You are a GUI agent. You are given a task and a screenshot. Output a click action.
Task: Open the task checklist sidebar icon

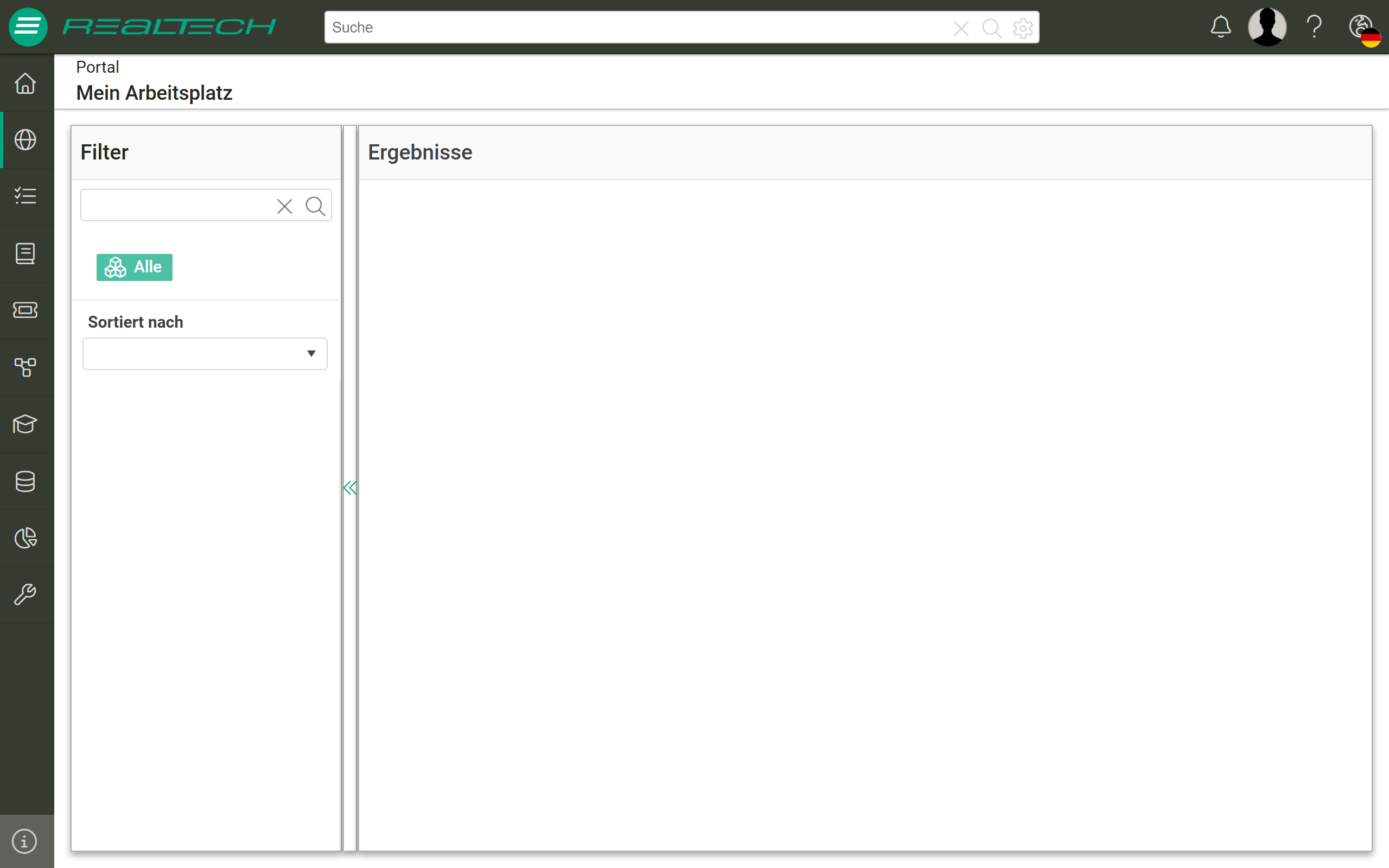[x=26, y=196]
